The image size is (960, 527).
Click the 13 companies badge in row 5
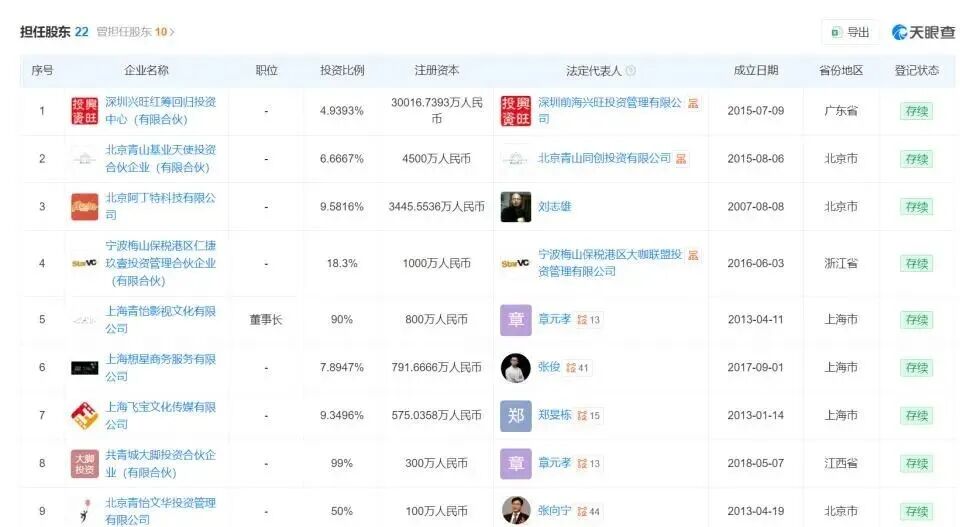pyautogui.click(x=589, y=320)
